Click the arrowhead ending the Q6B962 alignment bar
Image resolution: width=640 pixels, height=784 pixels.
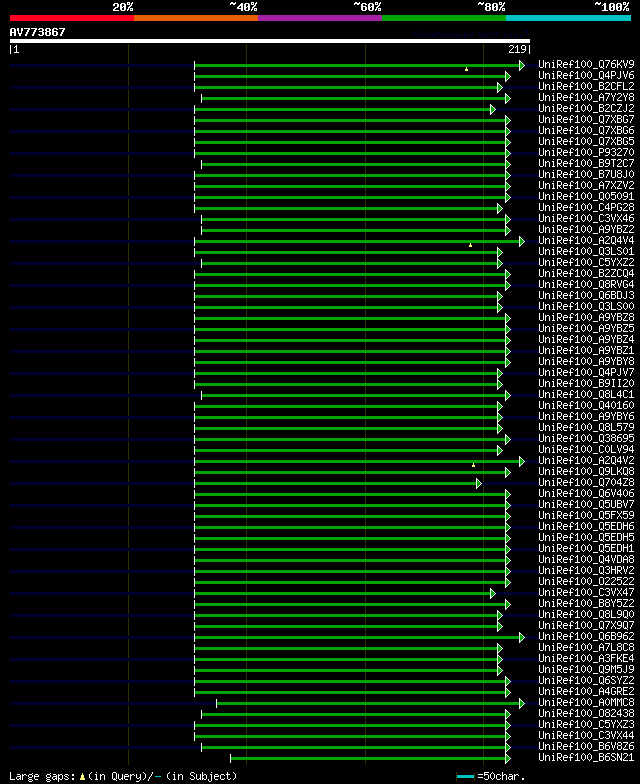click(522, 638)
